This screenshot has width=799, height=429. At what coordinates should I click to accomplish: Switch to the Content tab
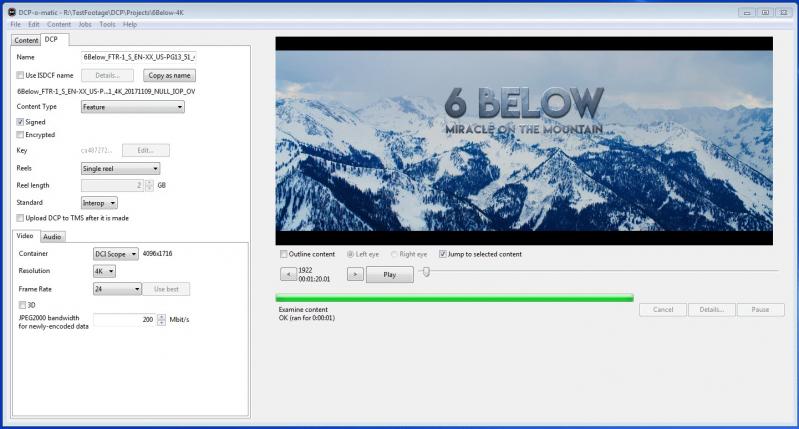click(26, 40)
